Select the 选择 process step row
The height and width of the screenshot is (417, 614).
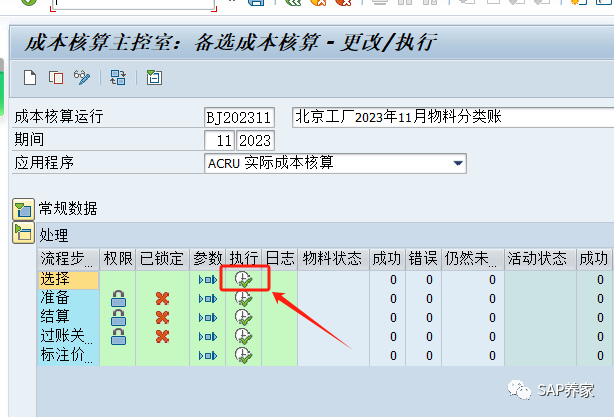[68, 280]
